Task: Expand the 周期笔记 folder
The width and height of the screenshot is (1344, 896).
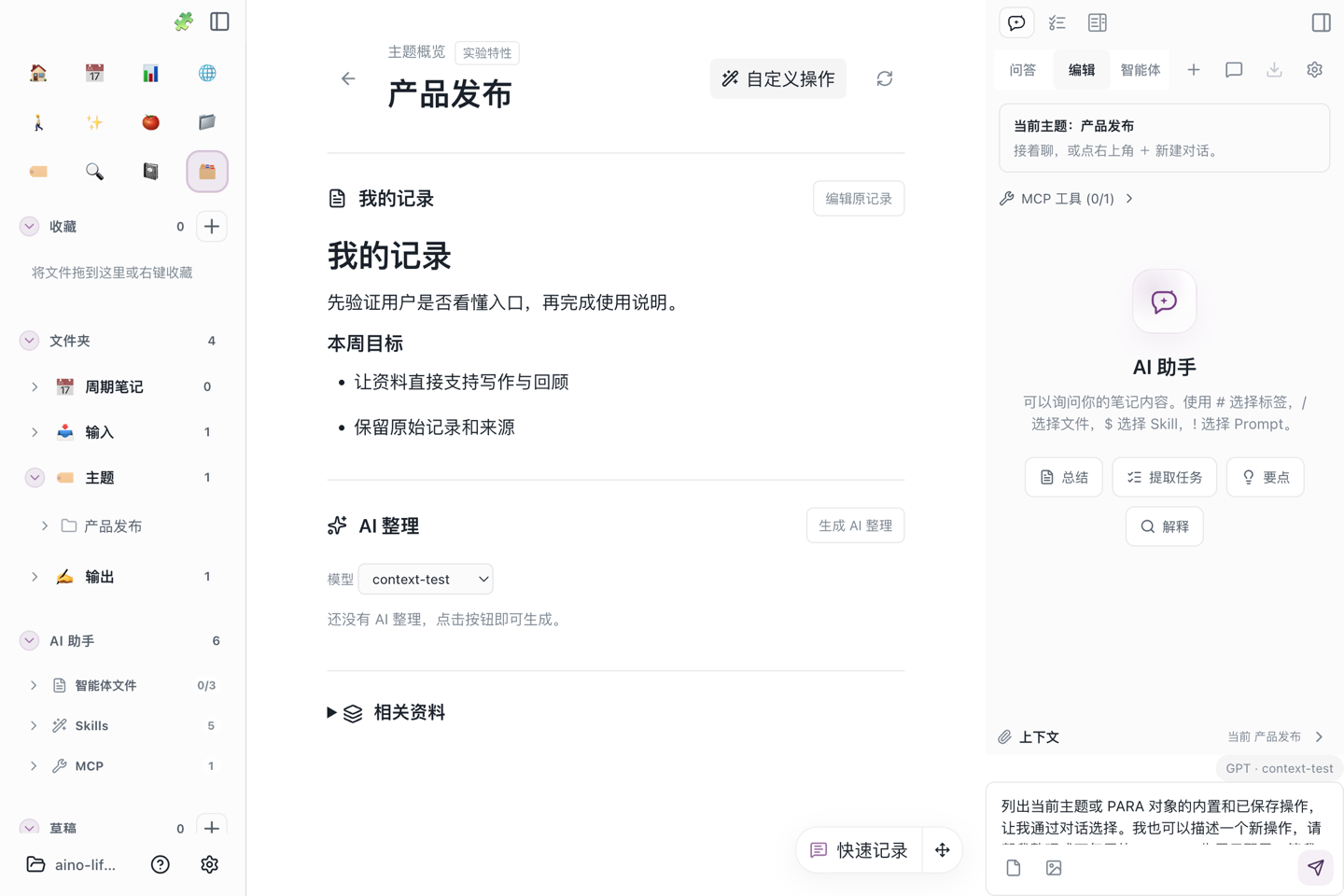Action: coord(35,387)
